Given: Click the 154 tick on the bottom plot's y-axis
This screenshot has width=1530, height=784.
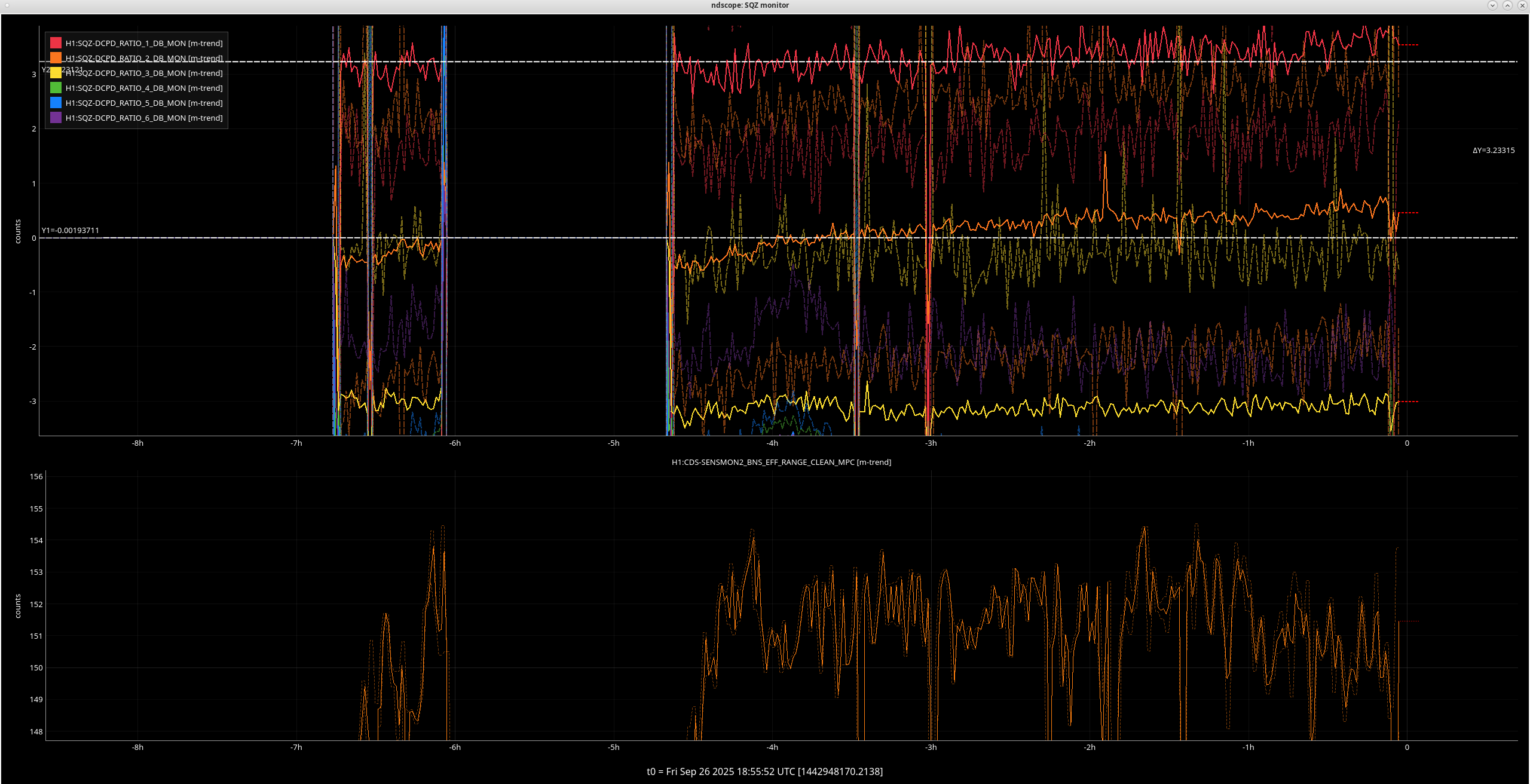Looking at the screenshot, I should [36, 540].
